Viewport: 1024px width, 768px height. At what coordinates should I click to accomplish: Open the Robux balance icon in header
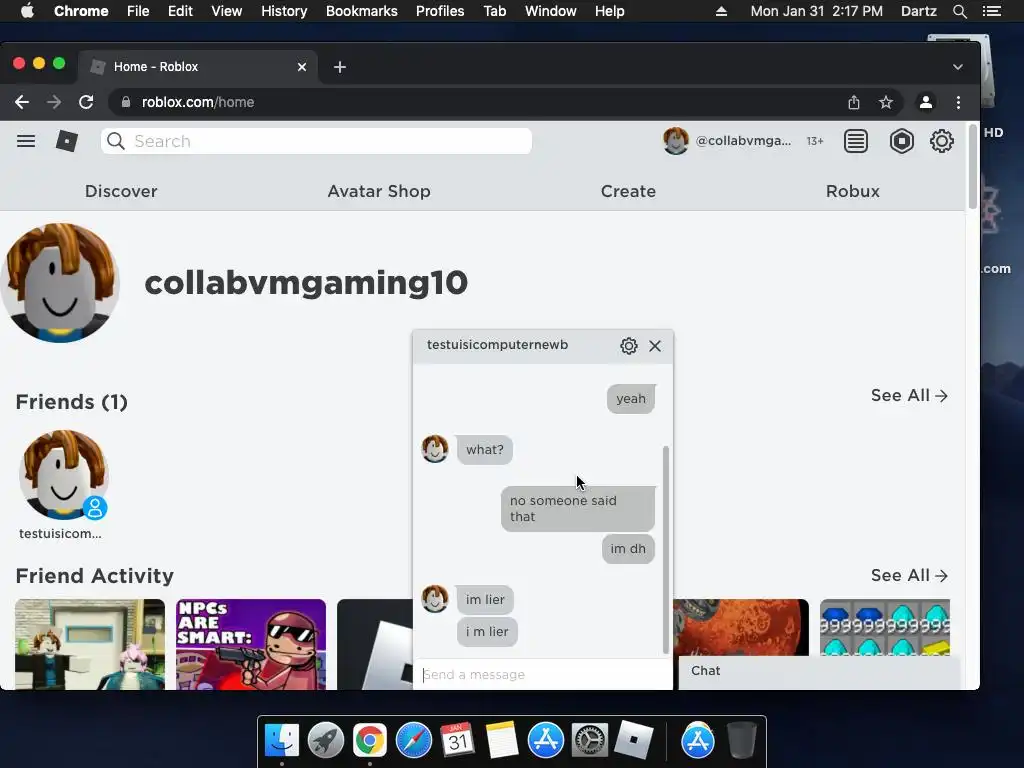pos(901,141)
